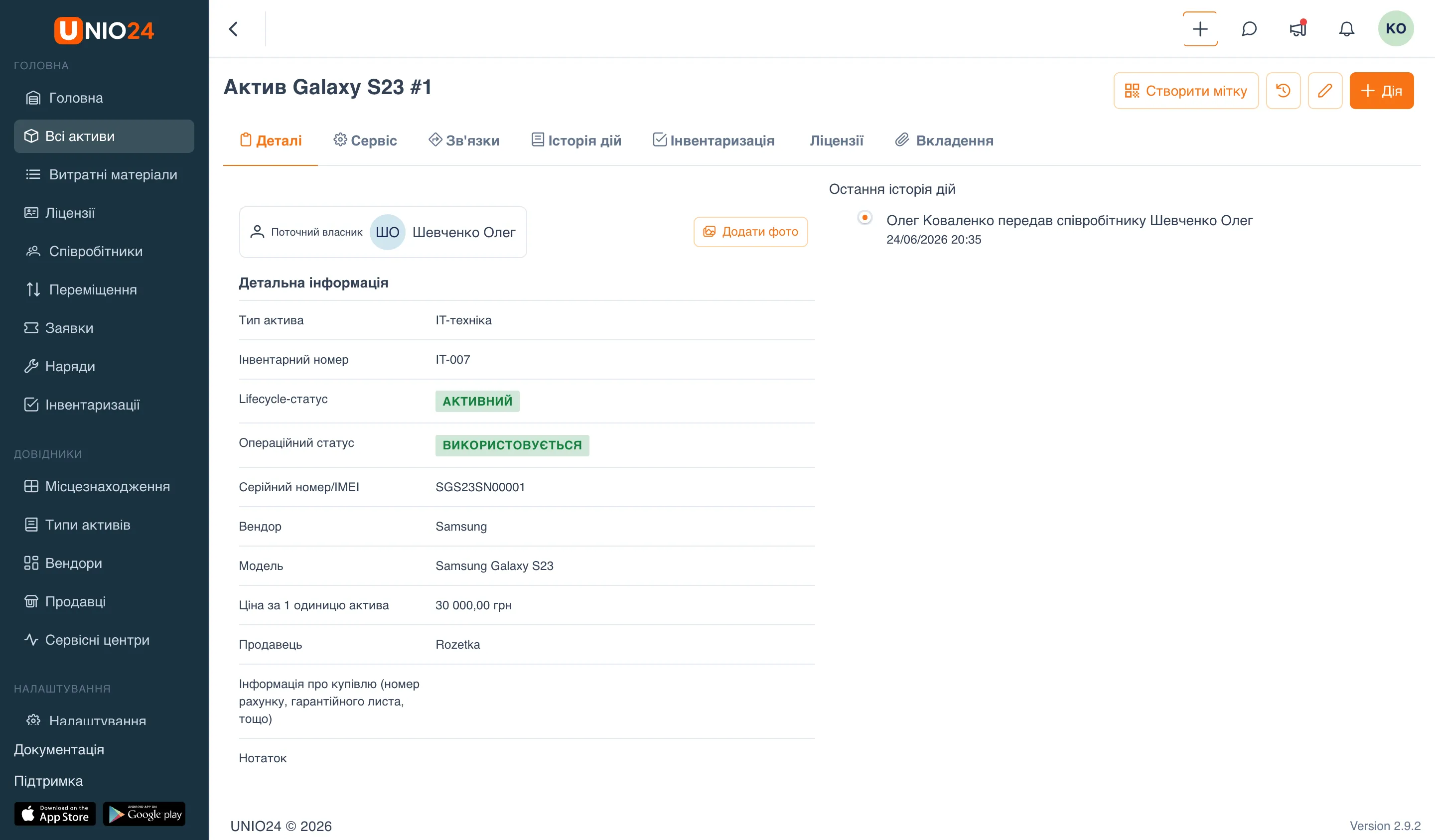Open the 'Деталі' tab
Screen dimensions: 1435x840
point(271,140)
